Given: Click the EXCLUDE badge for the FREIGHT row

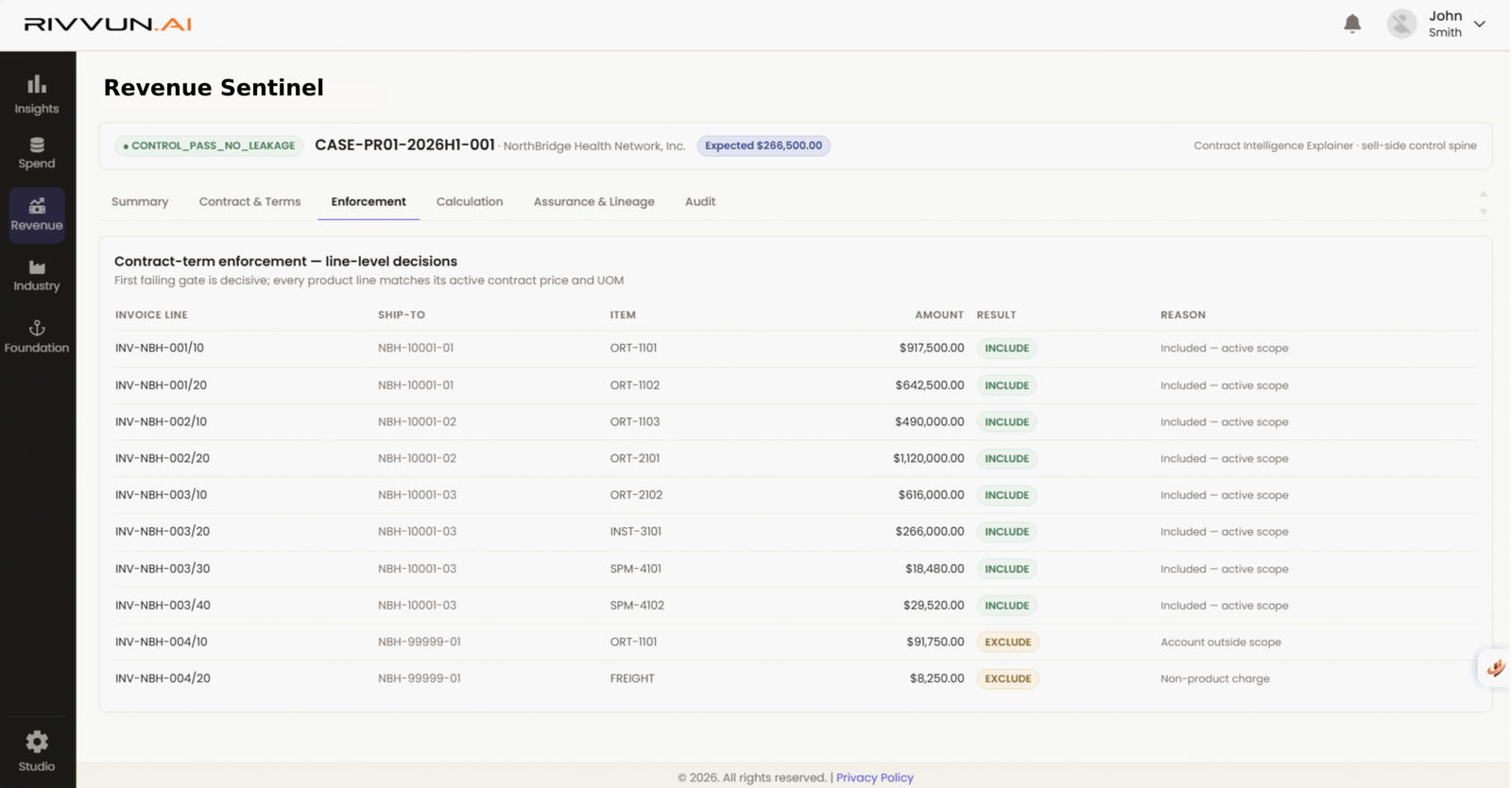Looking at the screenshot, I should coord(1007,678).
